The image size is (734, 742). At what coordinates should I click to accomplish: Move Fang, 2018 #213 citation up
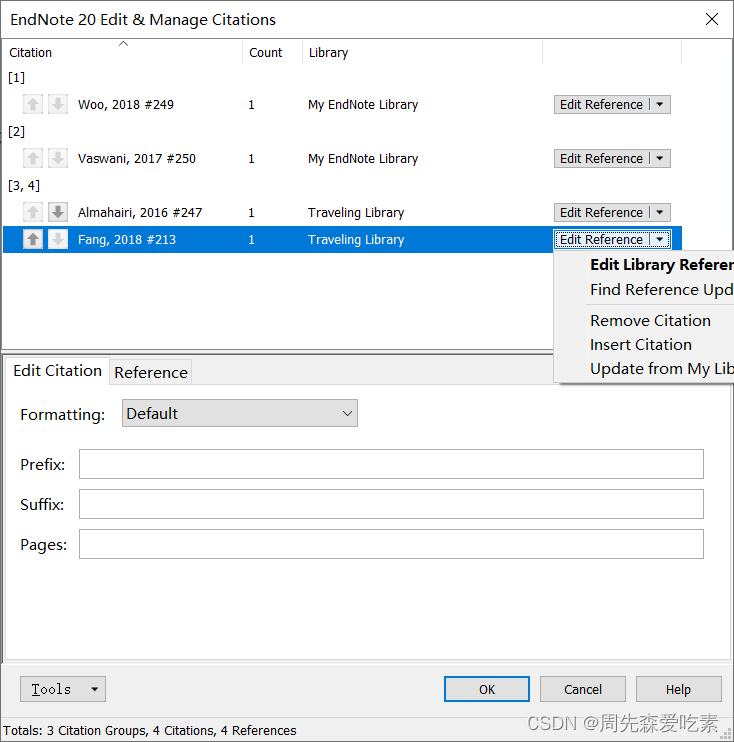click(x=33, y=239)
